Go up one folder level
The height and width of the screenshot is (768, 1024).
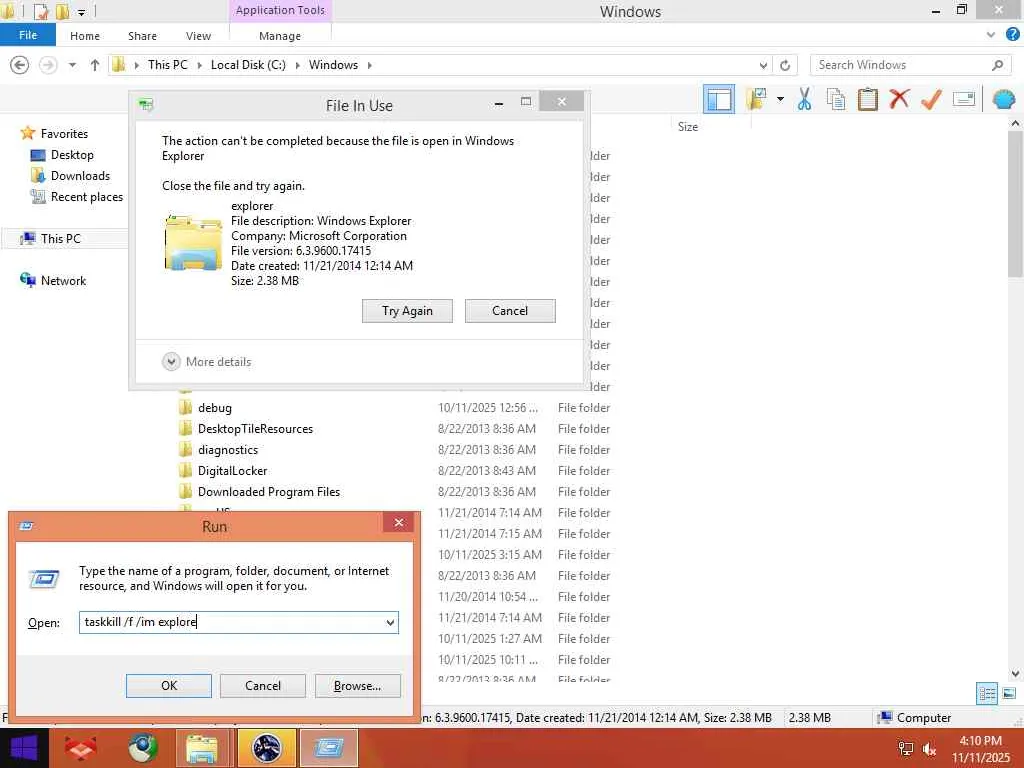click(x=95, y=65)
